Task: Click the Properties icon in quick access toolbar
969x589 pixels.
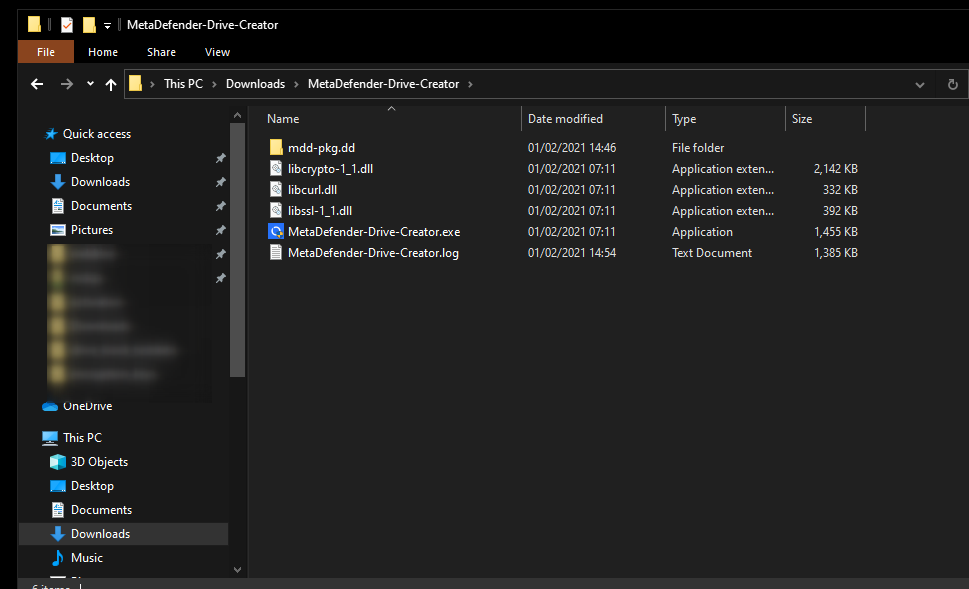Action: 67,25
